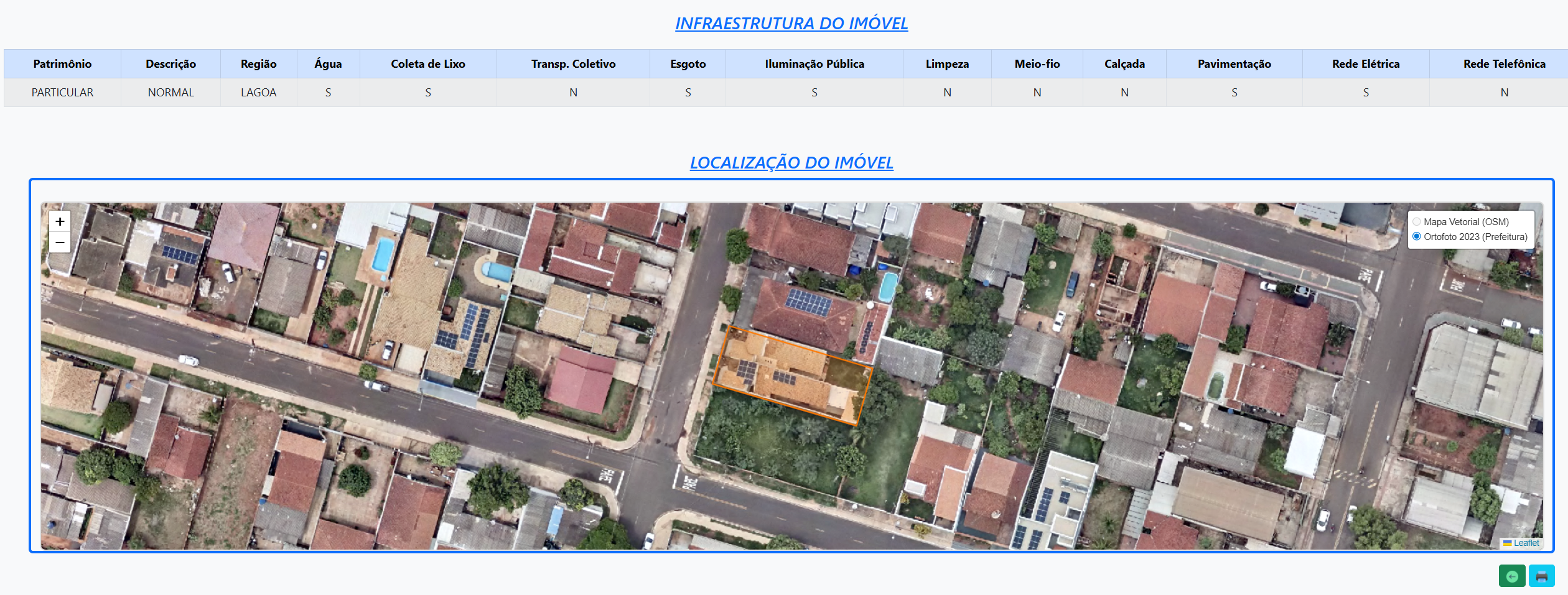Click the LAGOA region cell
Image resolution: width=1568 pixels, height=595 pixels.
(x=259, y=93)
